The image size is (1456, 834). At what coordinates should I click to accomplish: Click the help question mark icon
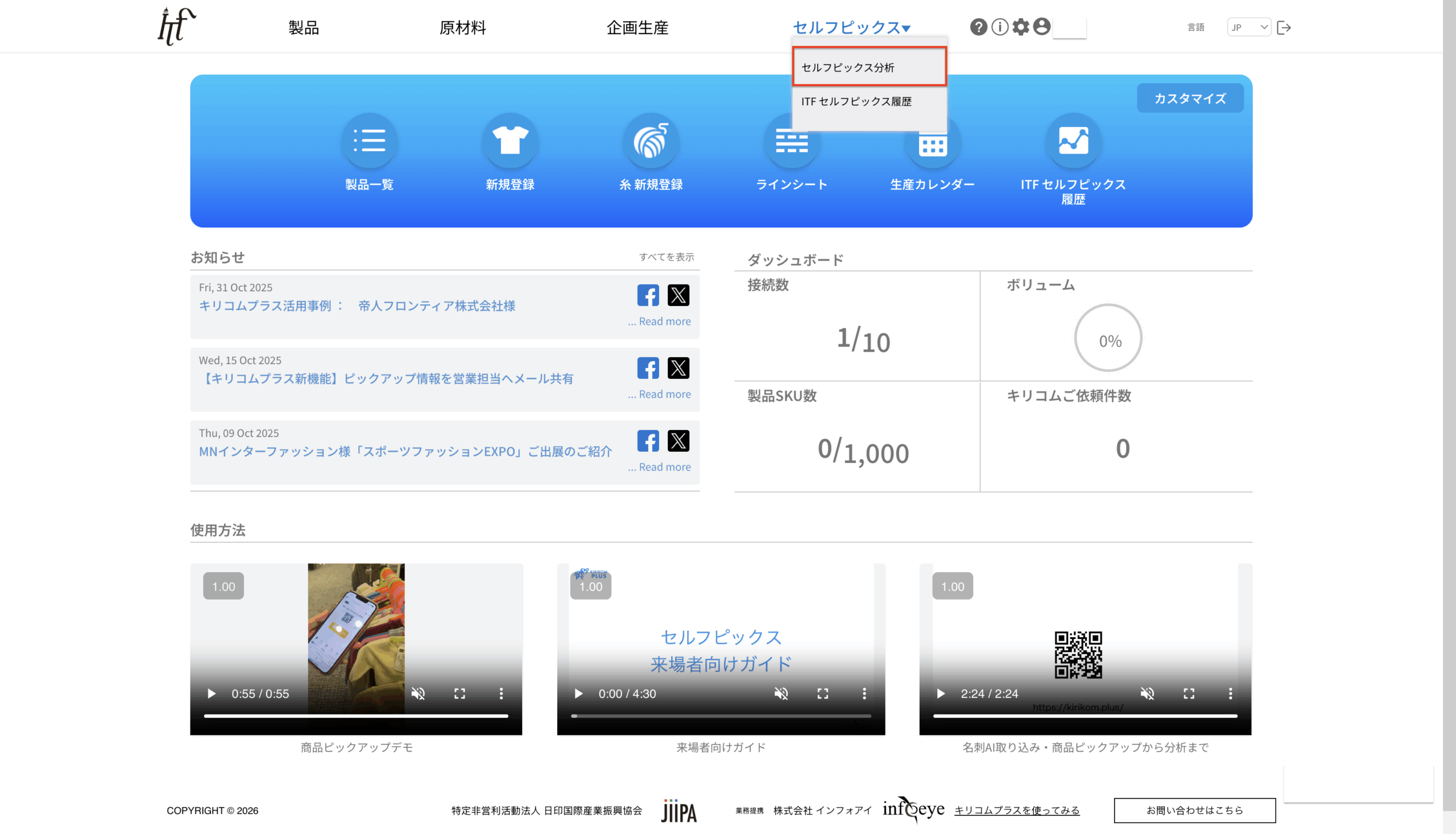tap(978, 27)
